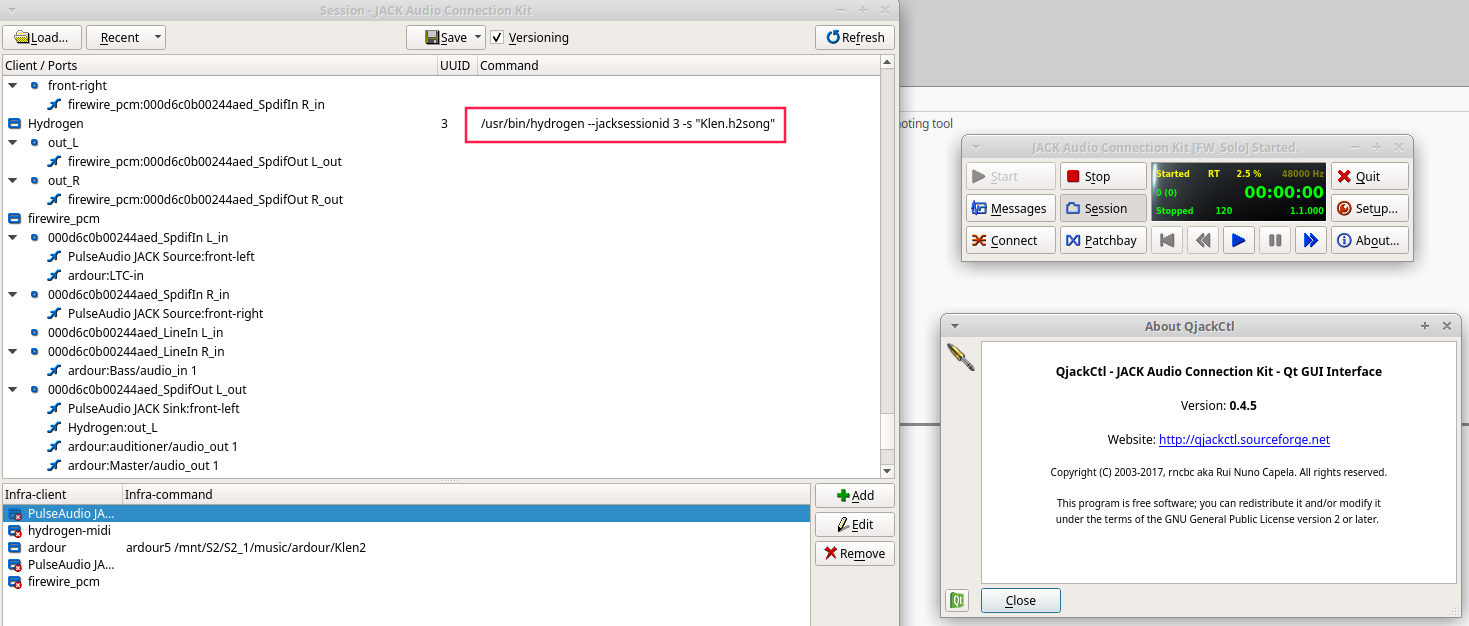Image resolution: width=1469 pixels, height=626 pixels.
Task: Click the firewire_pcm client icon in the tree
Action: (x=14, y=218)
